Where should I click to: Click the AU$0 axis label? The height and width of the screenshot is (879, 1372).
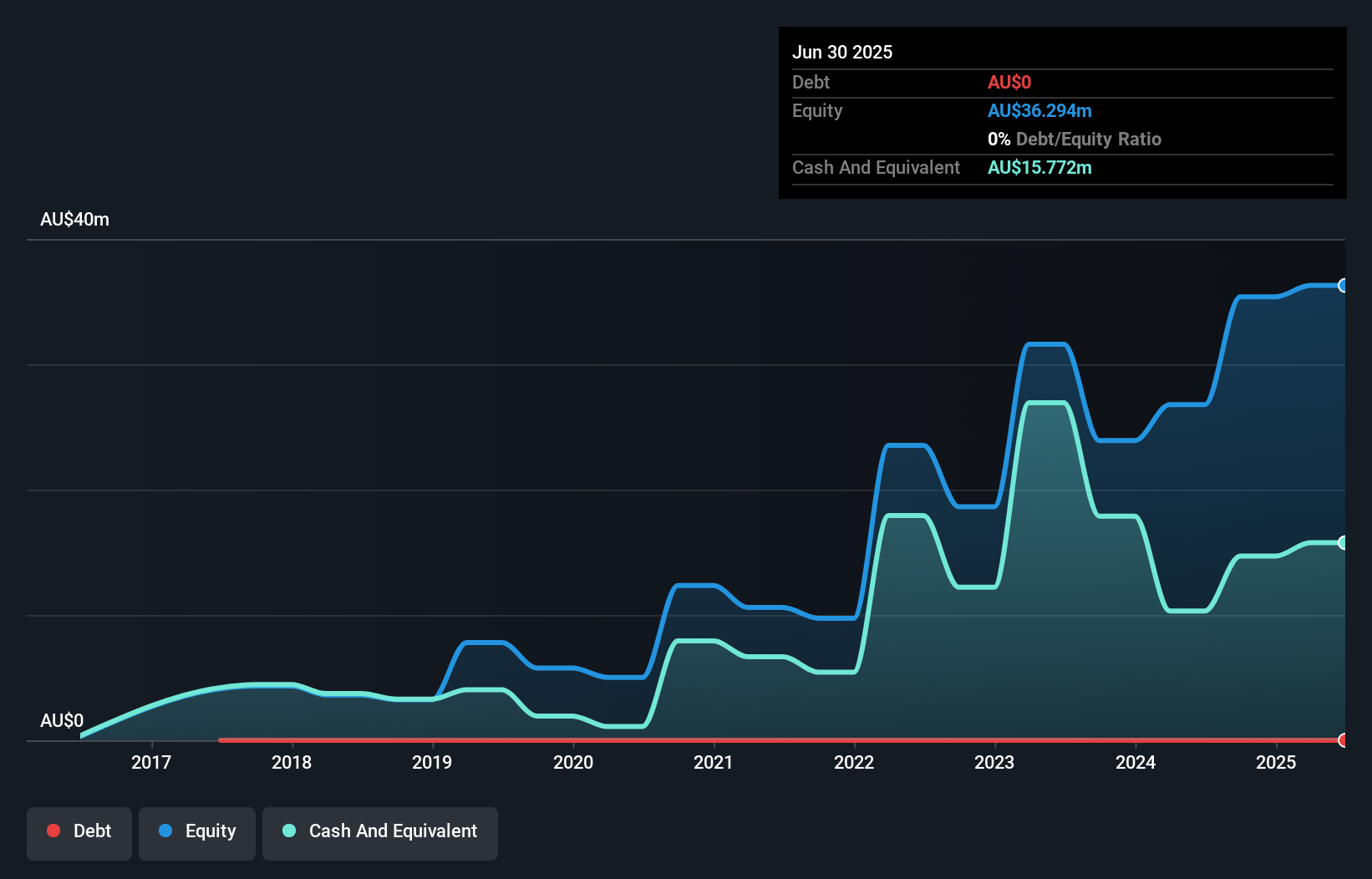[x=62, y=721]
